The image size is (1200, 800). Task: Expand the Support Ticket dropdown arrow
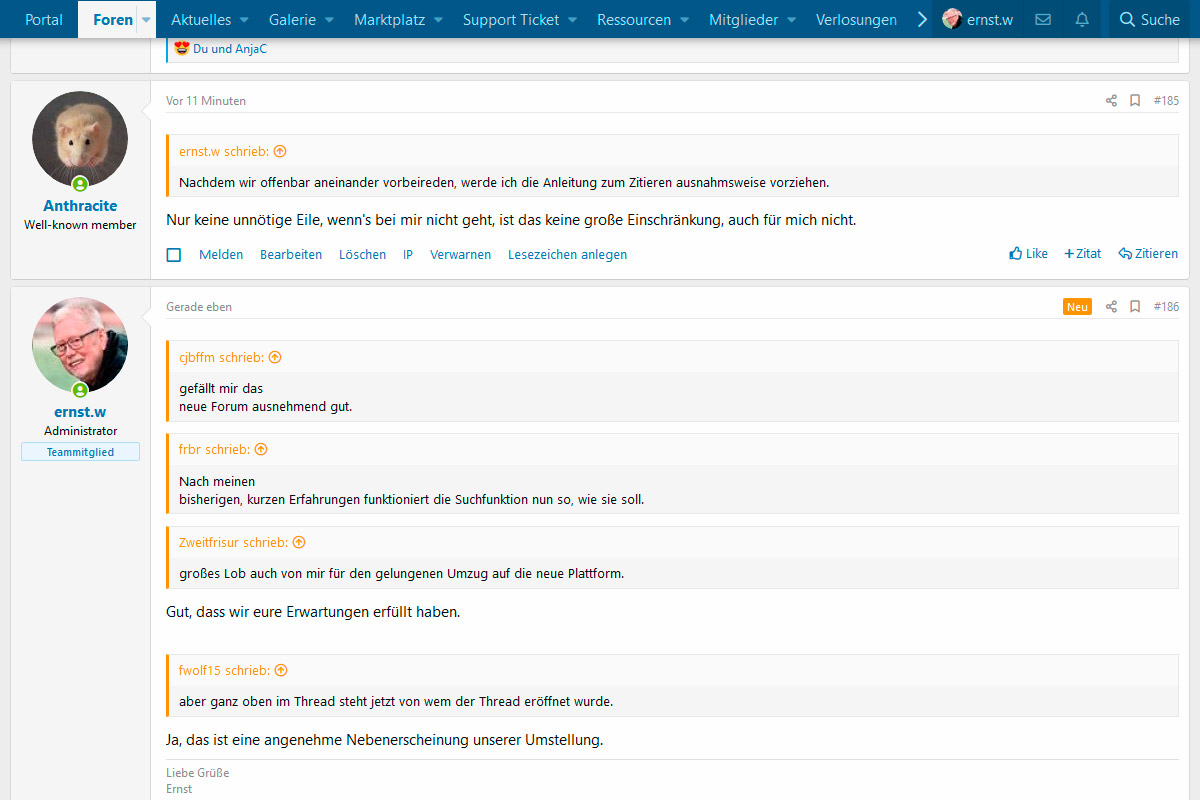[x=574, y=20]
